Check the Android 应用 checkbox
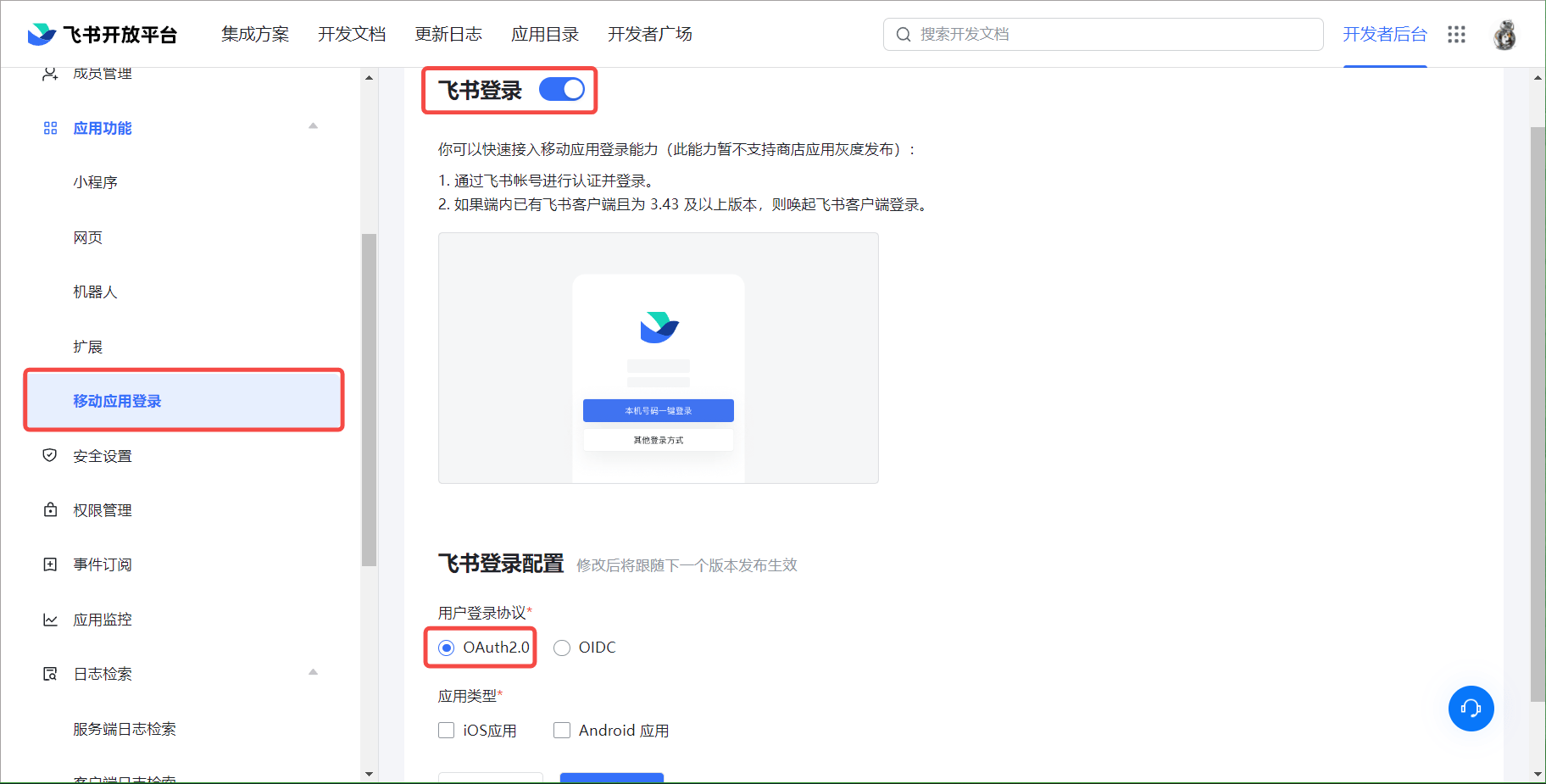Image resolution: width=1546 pixels, height=784 pixels. pyautogui.click(x=562, y=731)
